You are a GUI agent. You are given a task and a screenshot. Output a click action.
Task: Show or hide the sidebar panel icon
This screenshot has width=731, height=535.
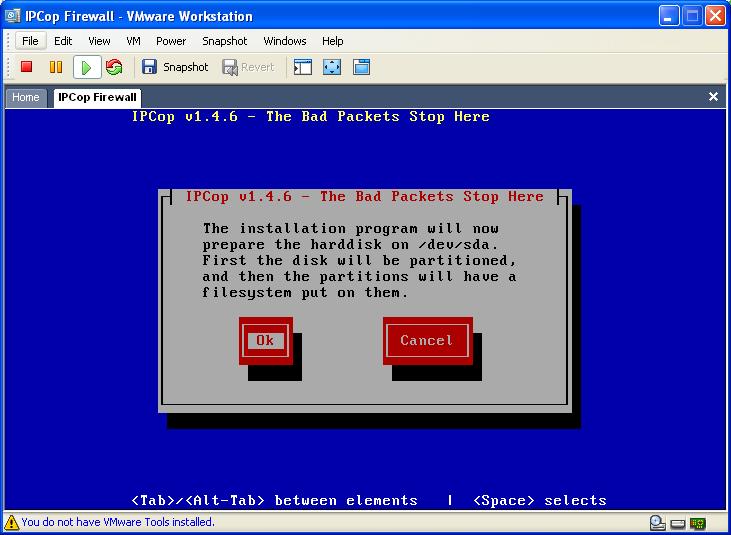pyautogui.click(x=303, y=67)
